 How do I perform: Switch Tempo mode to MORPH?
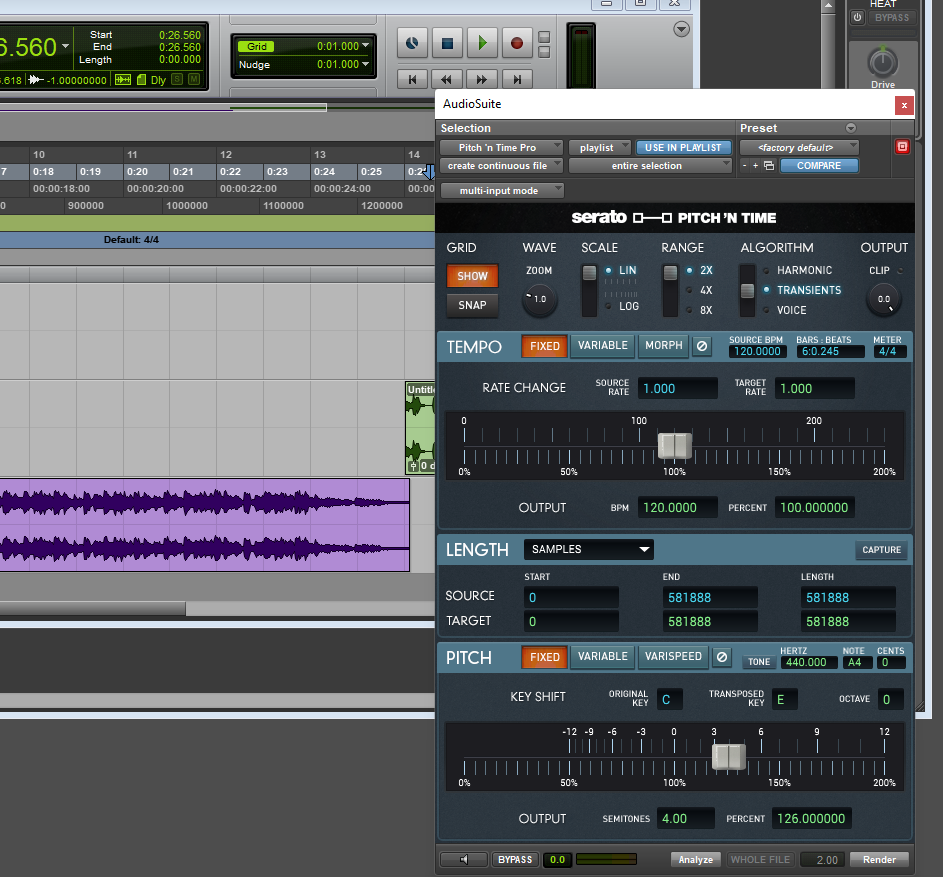click(x=663, y=346)
